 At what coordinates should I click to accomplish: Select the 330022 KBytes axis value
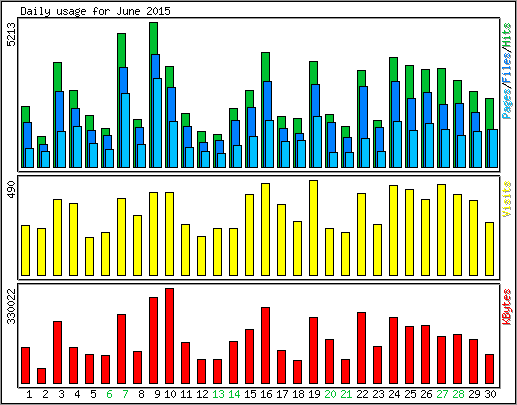click(12, 306)
